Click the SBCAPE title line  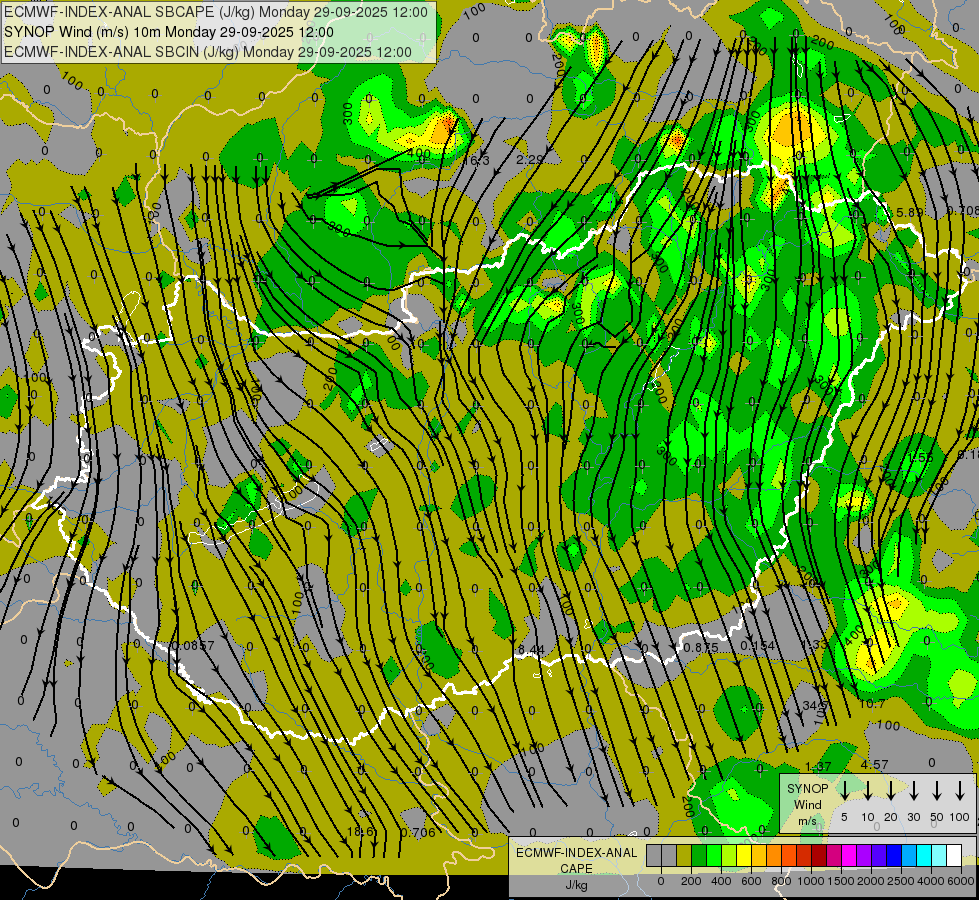pyautogui.click(x=216, y=12)
